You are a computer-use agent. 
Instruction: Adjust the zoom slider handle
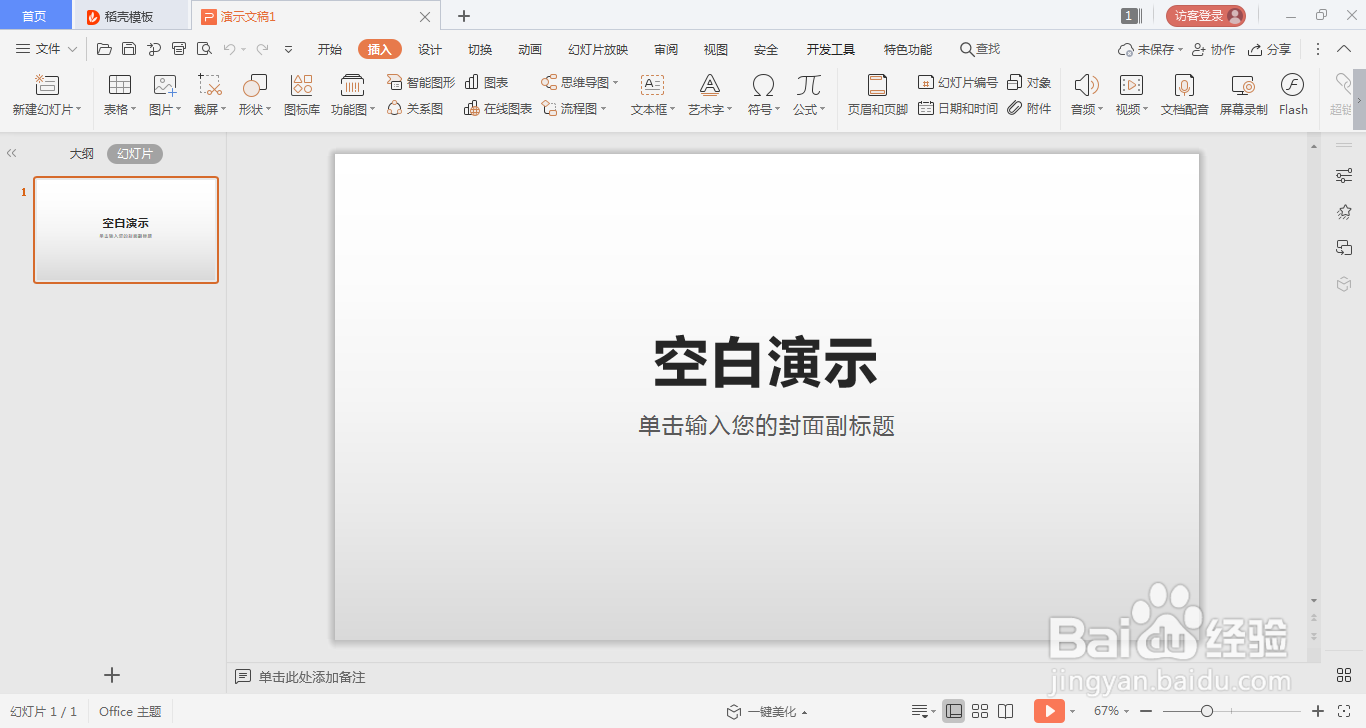click(x=1207, y=711)
